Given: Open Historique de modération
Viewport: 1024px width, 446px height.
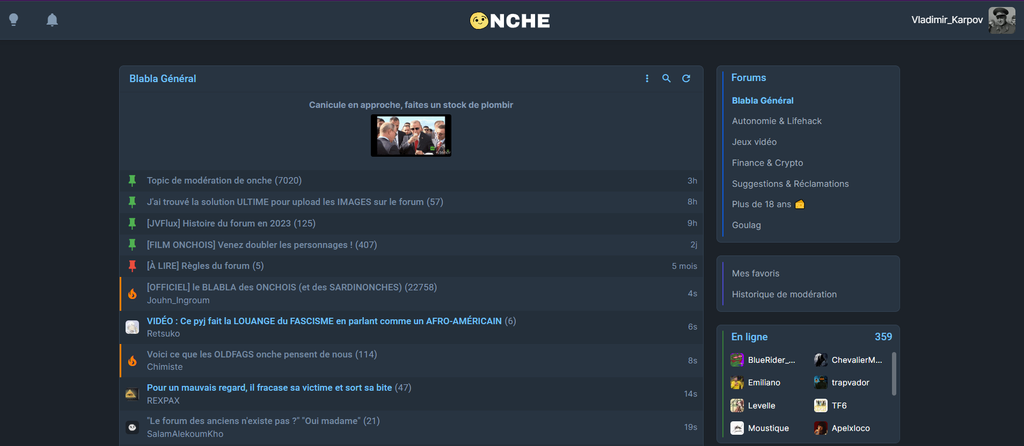Looking at the screenshot, I should (x=784, y=294).
